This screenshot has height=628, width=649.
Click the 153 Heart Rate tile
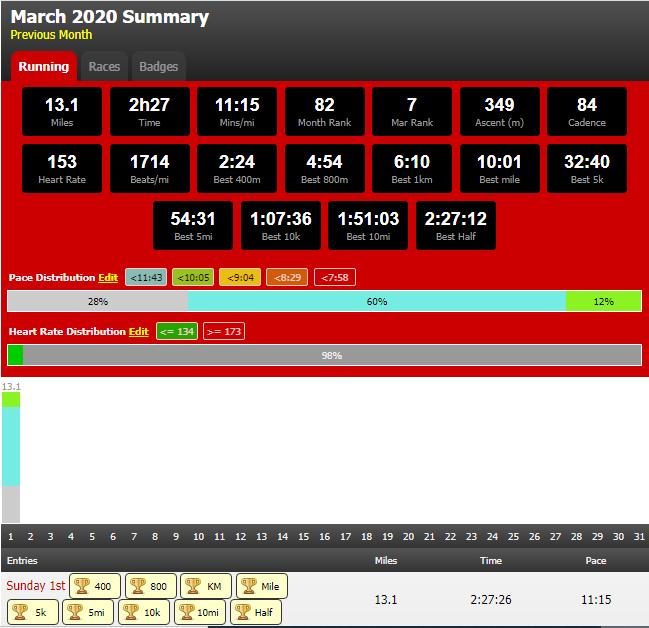tap(62, 168)
